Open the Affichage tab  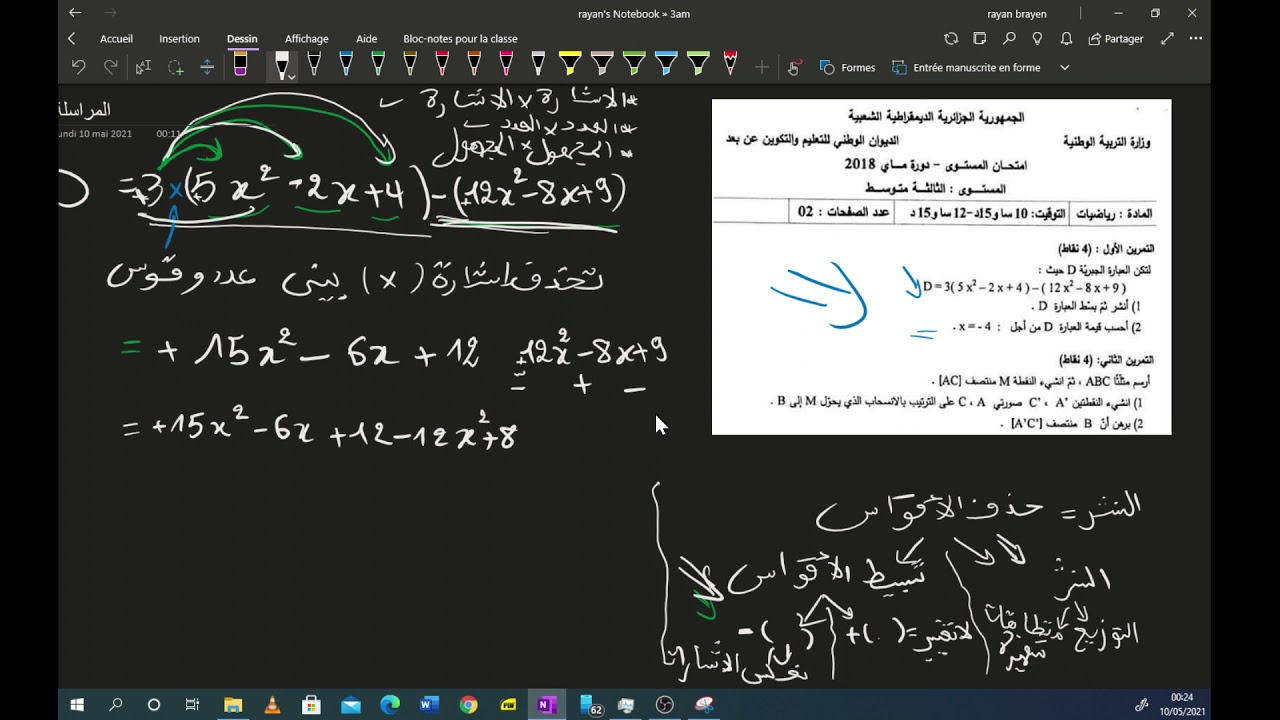coord(306,39)
